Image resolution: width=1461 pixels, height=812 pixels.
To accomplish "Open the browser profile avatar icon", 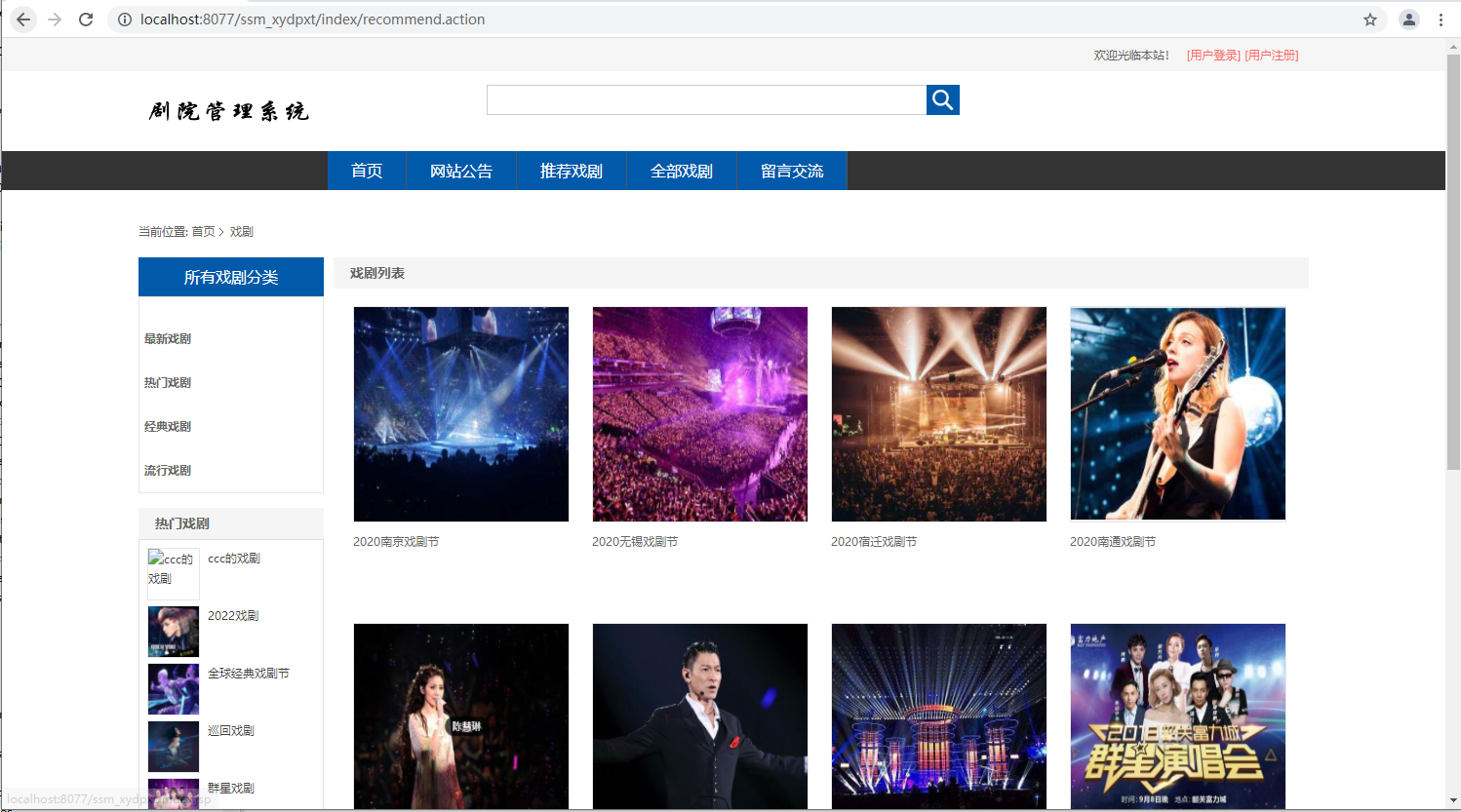I will [x=1409, y=19].
